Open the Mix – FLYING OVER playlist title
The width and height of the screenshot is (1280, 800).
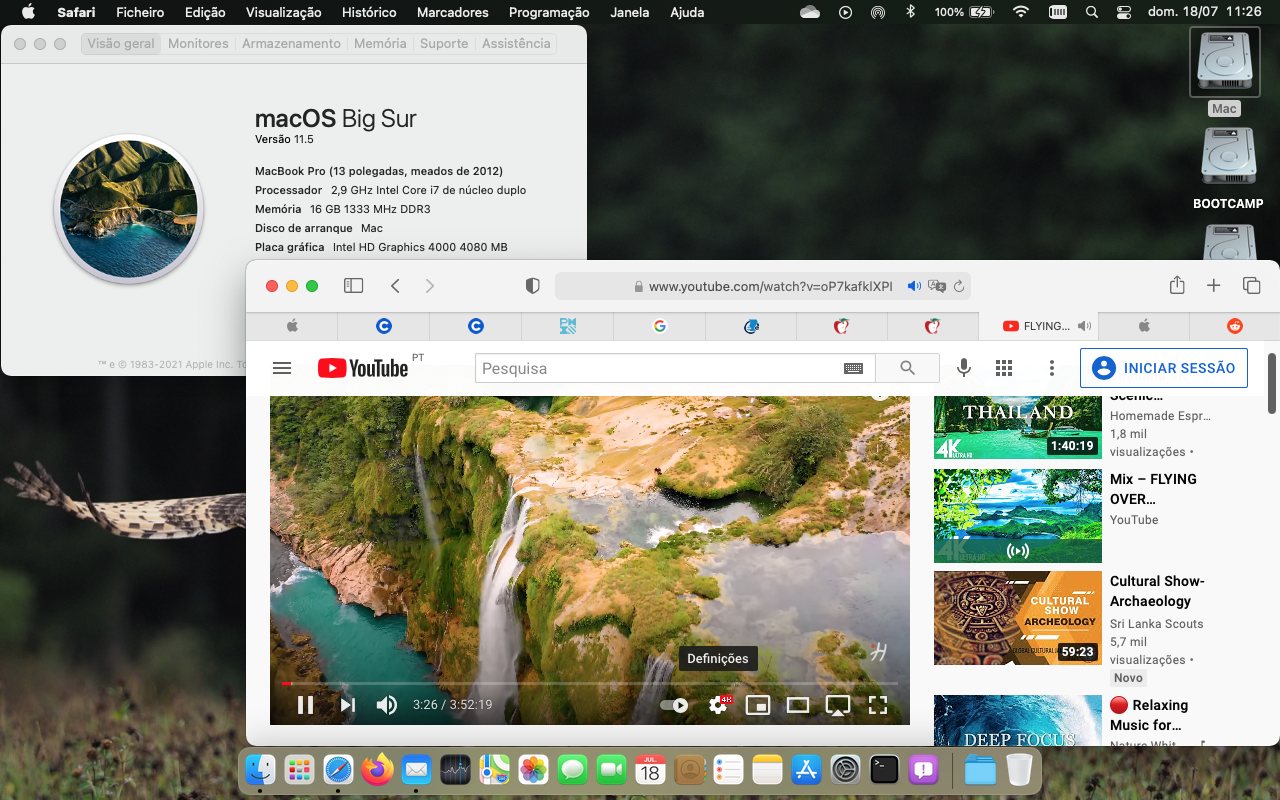tap(1153, 489)
